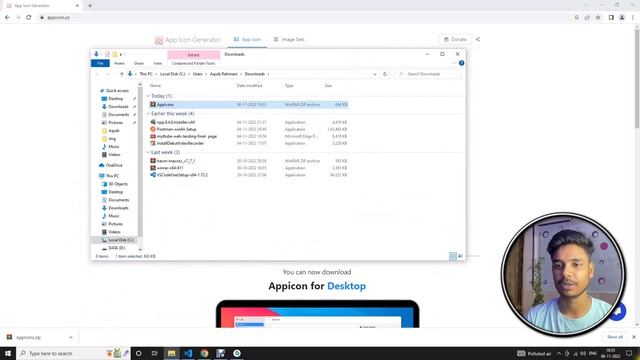Open pinned Downloads under Quick access

(x=118, y=107)
